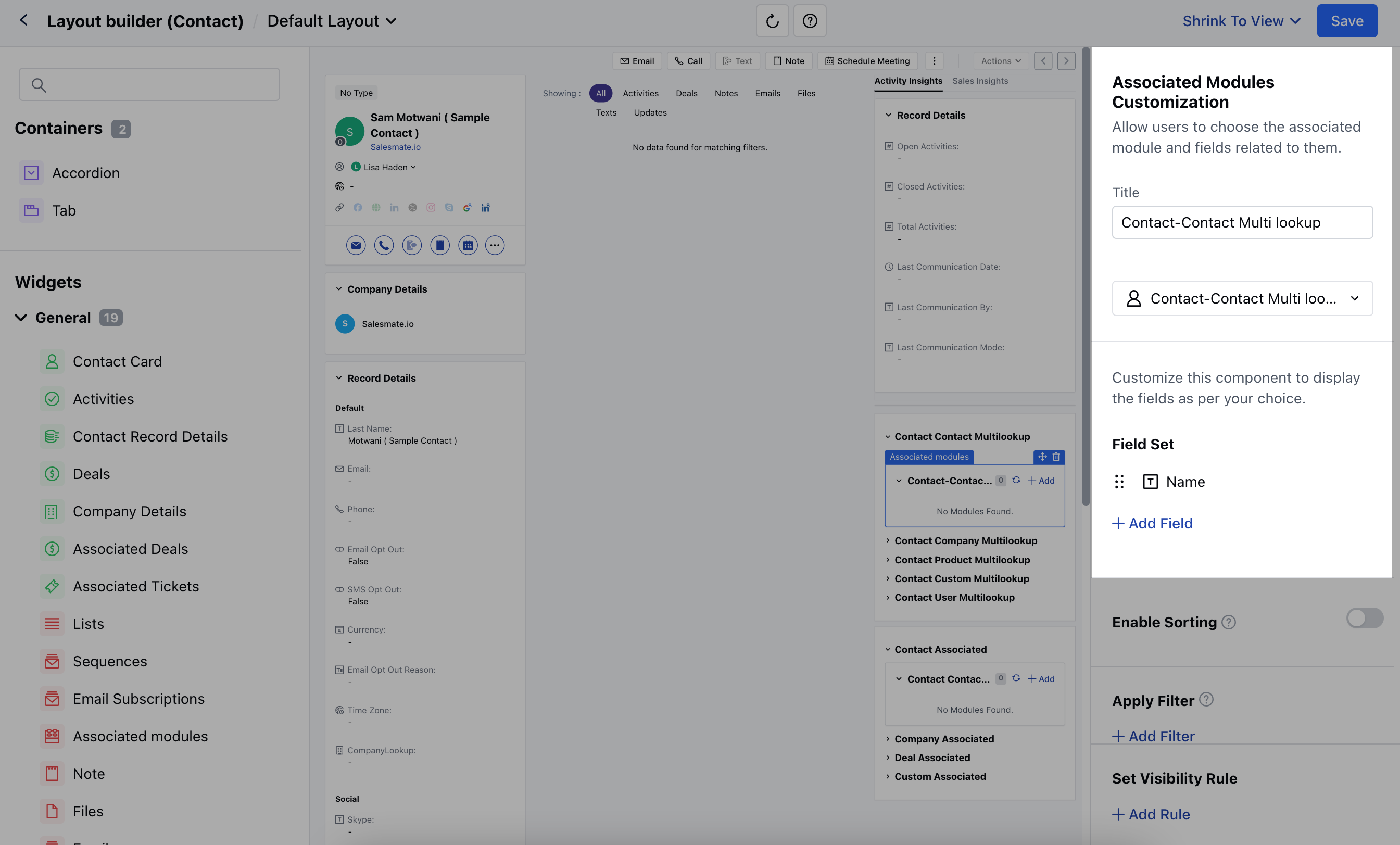Click the drag handle beside Name field

(x=1119, y=481)
